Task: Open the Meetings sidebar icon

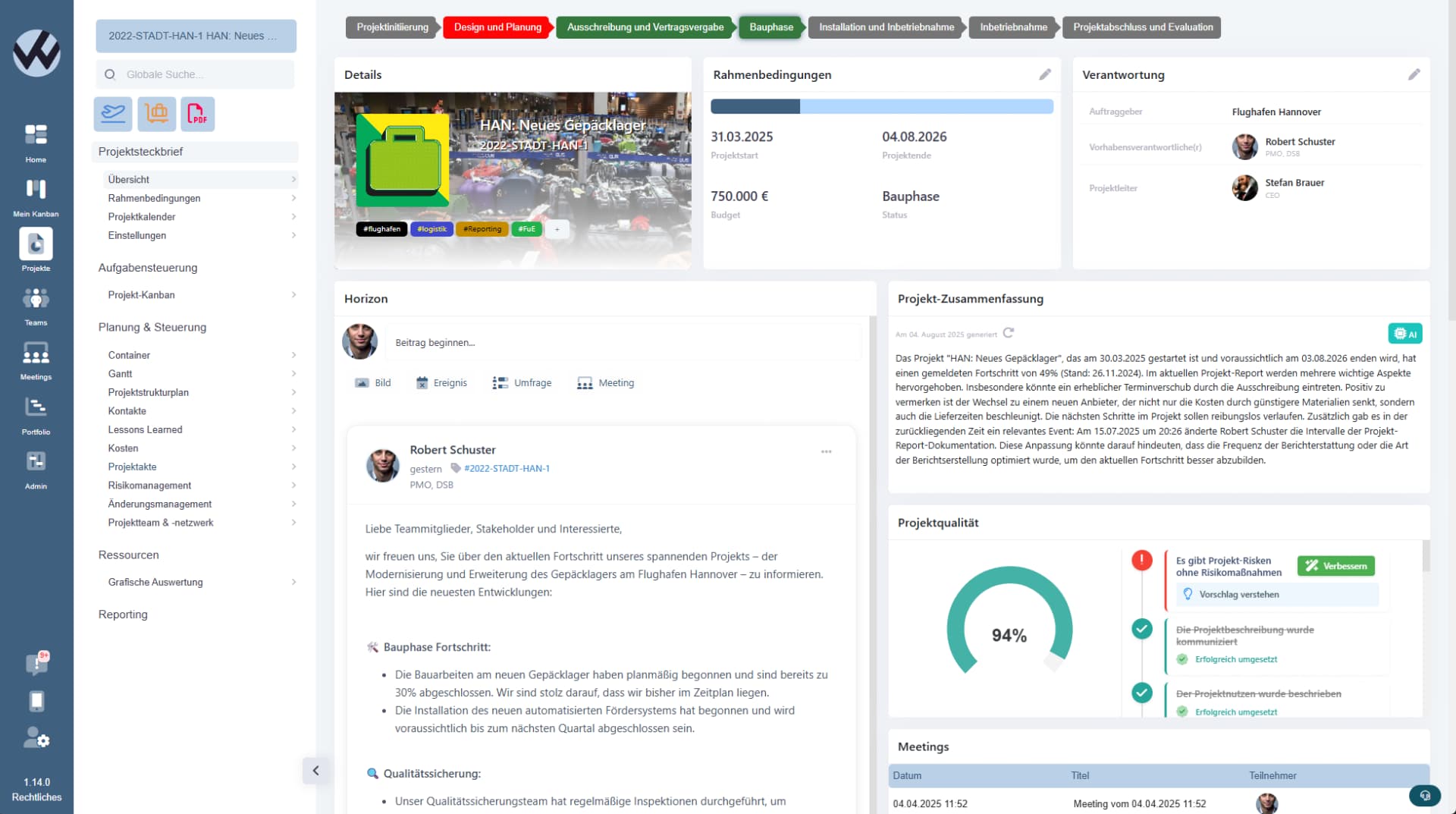Action: (x=36, y=353)
